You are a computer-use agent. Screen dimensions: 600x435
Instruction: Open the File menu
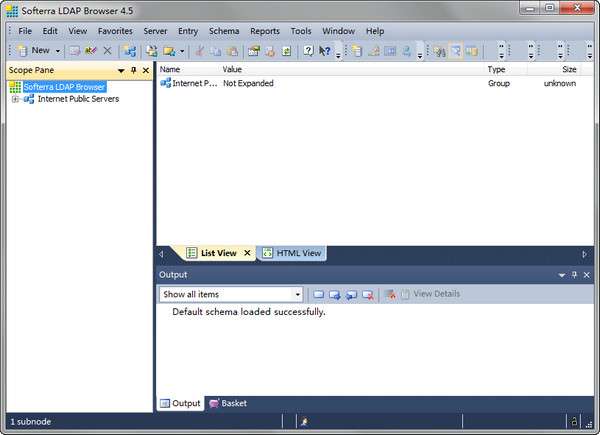pos(25,31)
